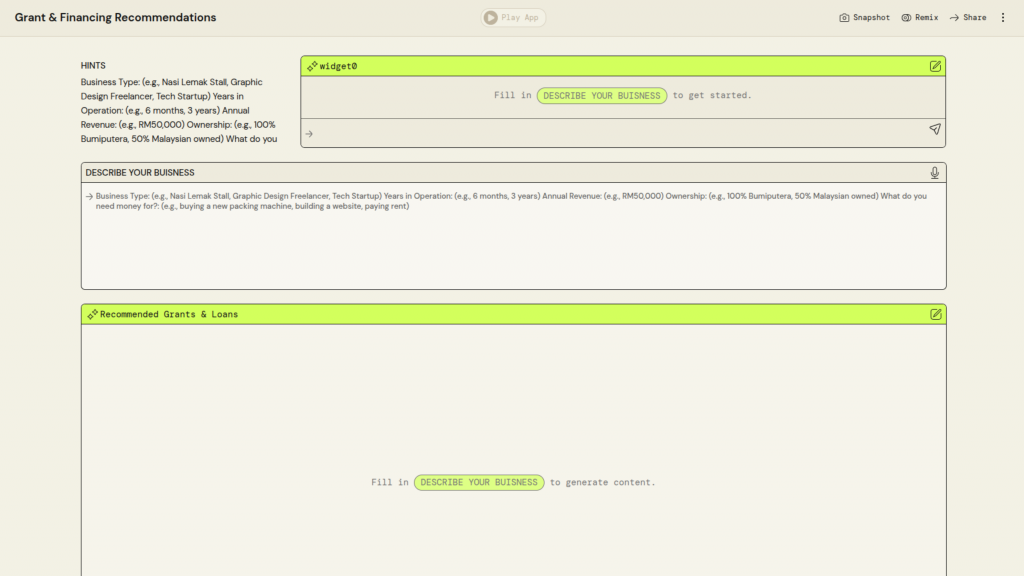1024x576 pixels.
Task: Edit widget0 using its pencil icon
Action: (x=935, y=66)
